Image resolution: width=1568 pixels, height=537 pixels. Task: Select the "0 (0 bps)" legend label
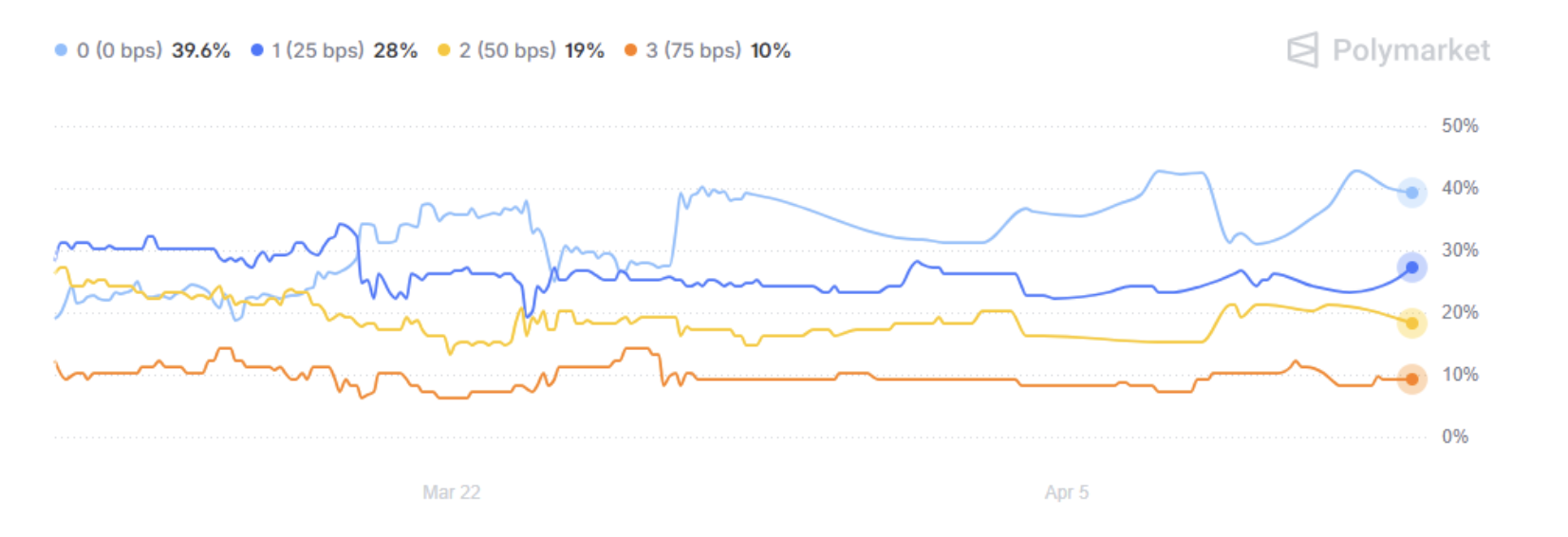pos(120,50)
